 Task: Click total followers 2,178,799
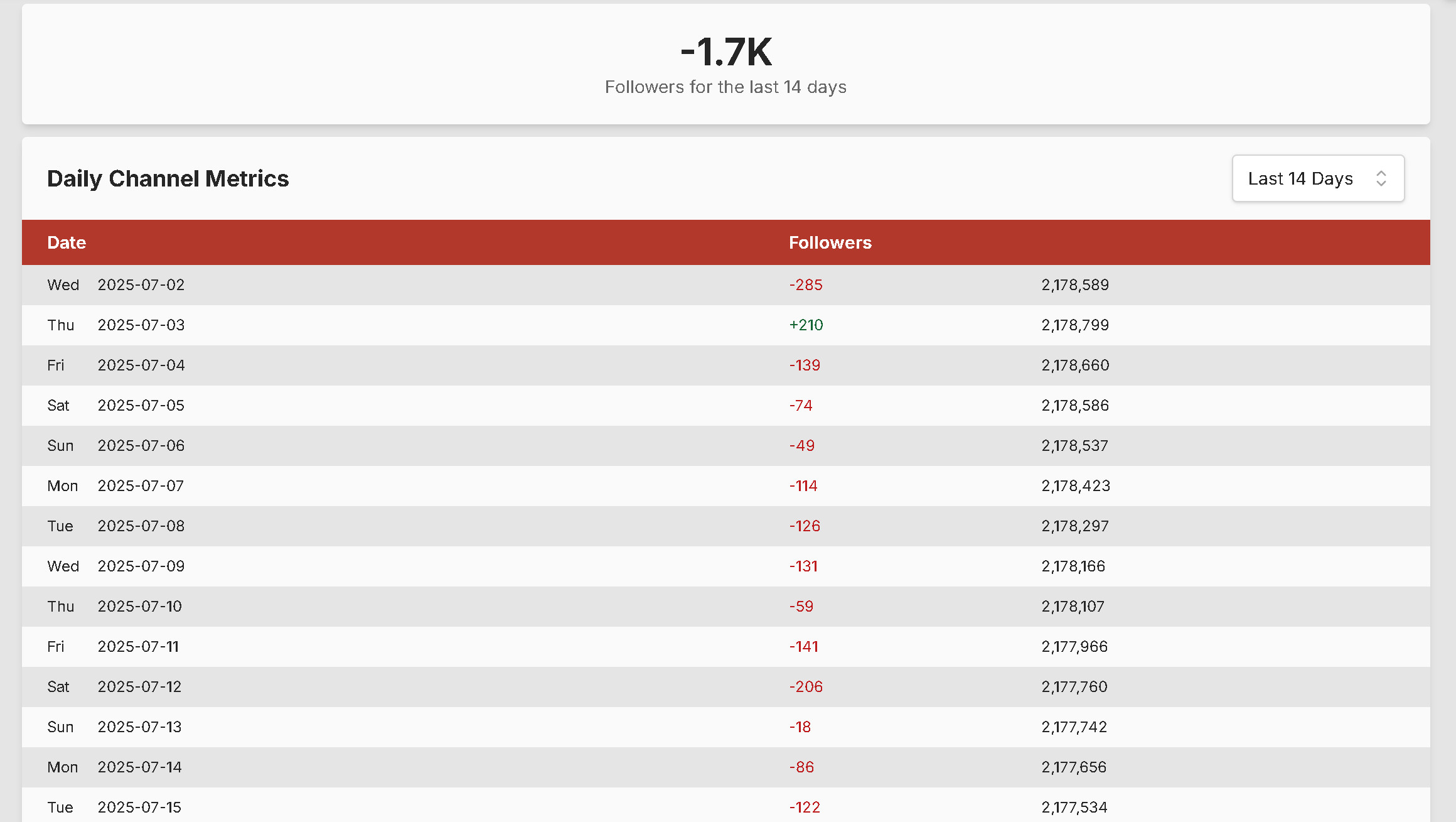point(1075,325)
